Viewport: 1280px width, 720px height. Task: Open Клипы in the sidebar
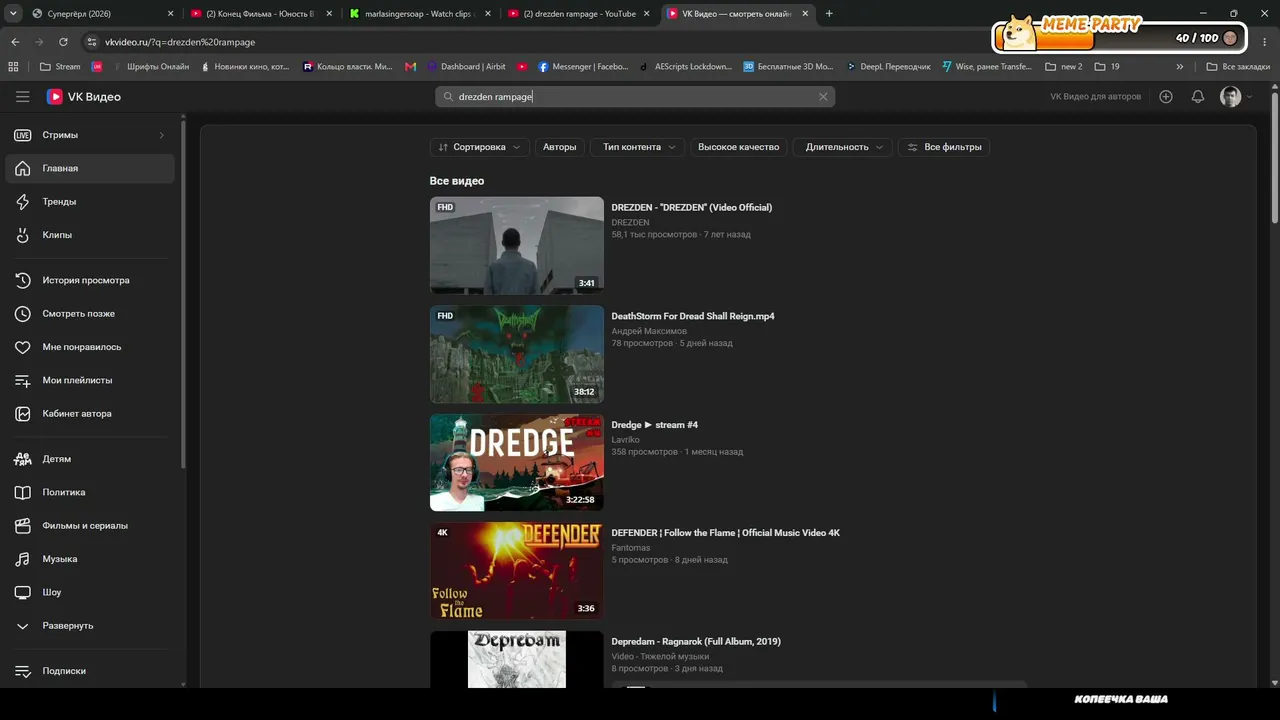click(x=90, y=235)
